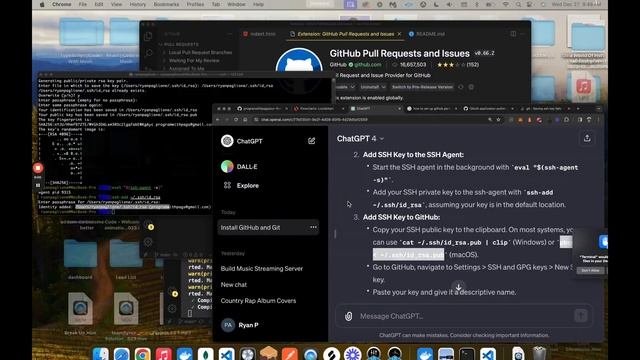Open the Build Music Streaming Server chat
Screen dimensions: 640x360
(x=262, y=269)
